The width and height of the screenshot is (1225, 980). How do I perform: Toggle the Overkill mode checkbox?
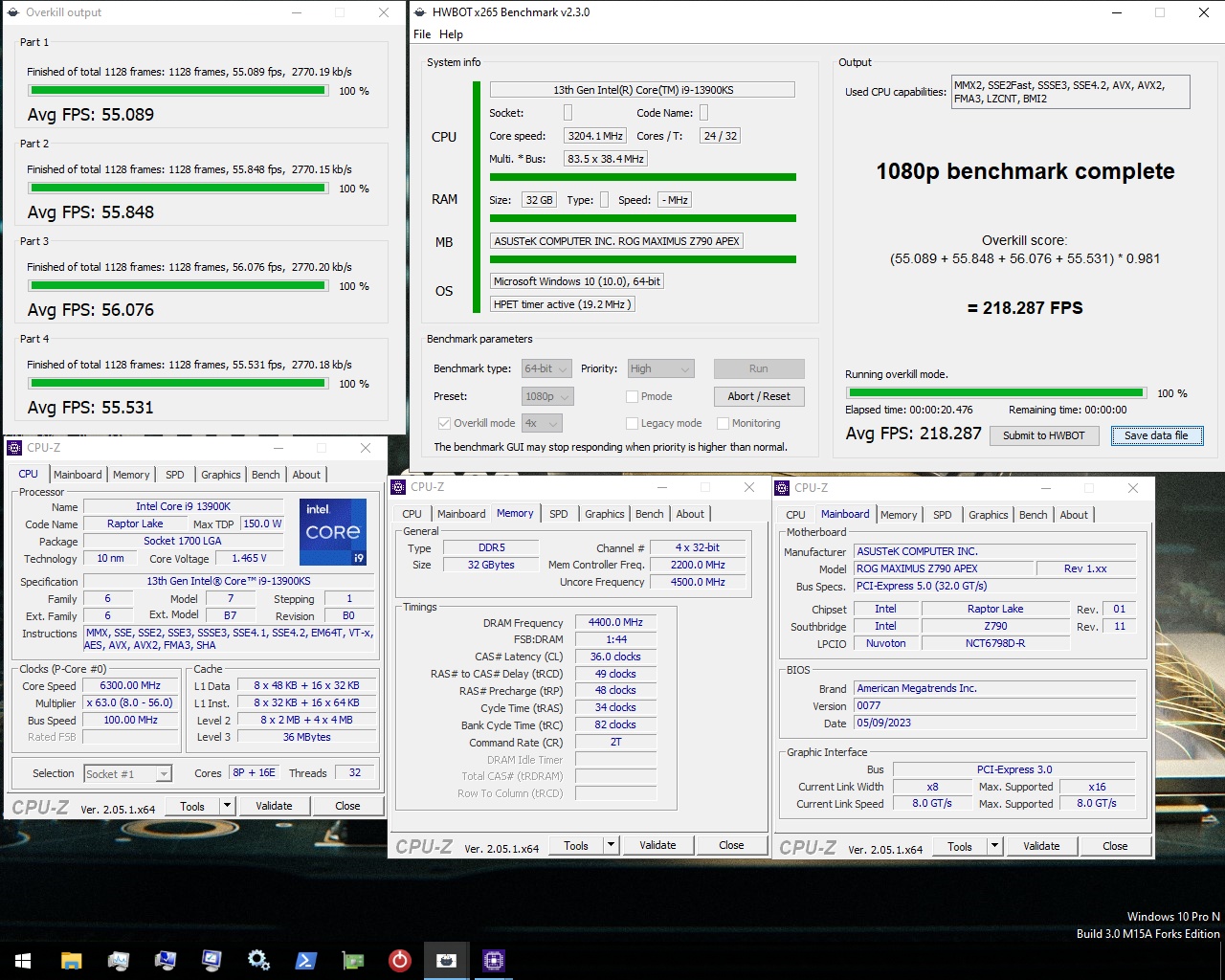(444, 423)
